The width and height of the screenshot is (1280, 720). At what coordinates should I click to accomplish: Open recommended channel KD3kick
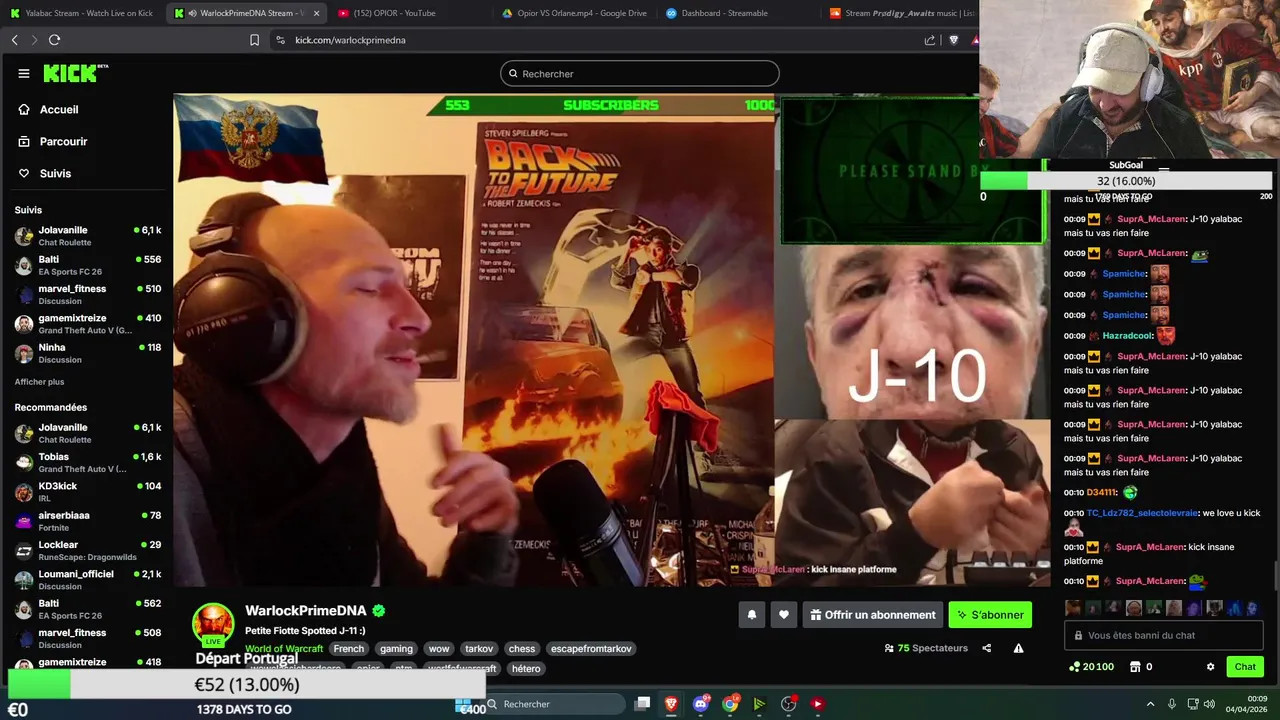pyautogui.click(x=88, y=491)
